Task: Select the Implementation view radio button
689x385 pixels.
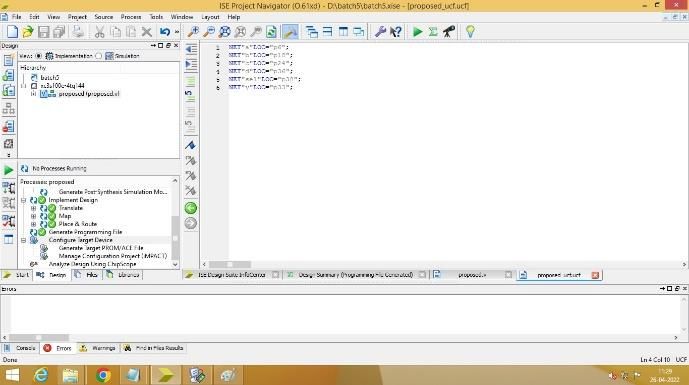Action: click(38, 56)
